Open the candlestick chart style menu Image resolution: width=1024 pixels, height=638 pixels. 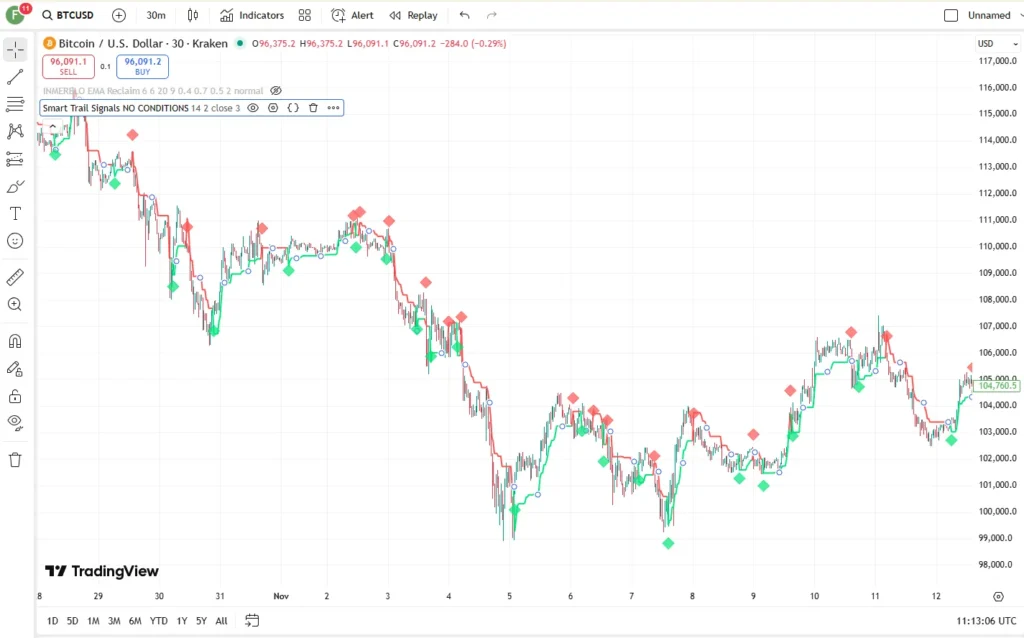193,15
